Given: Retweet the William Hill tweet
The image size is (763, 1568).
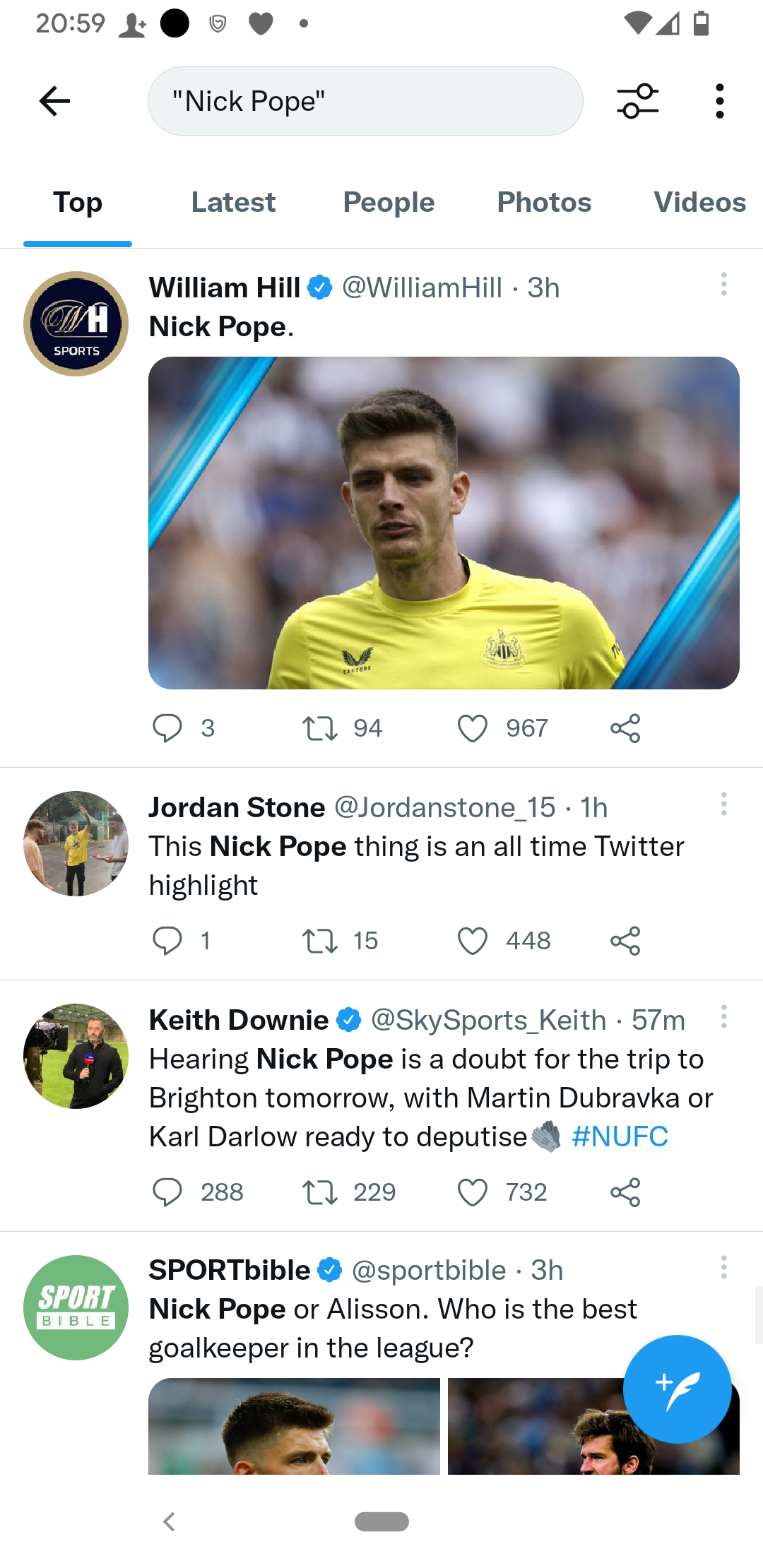Looking at the screenshot, I should coord(320,728).
